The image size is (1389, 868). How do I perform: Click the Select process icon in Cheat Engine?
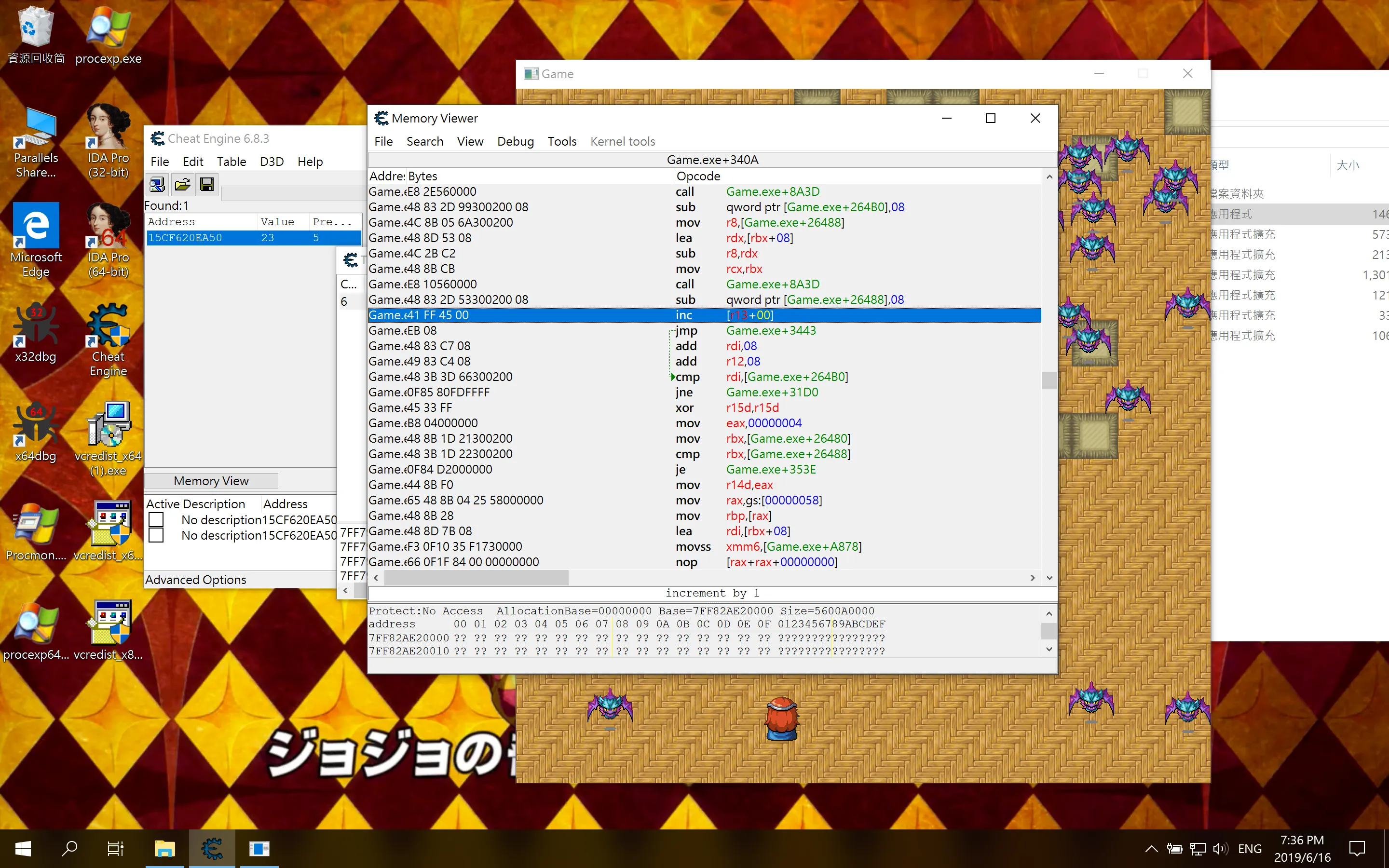coord(157,184)
